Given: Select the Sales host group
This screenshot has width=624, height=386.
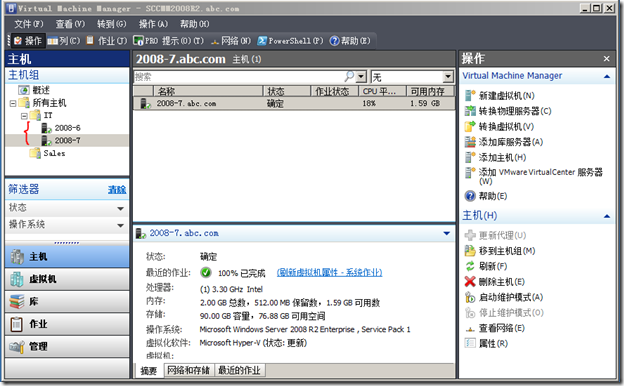Looking at the screenshot, I should coord(48,153).
